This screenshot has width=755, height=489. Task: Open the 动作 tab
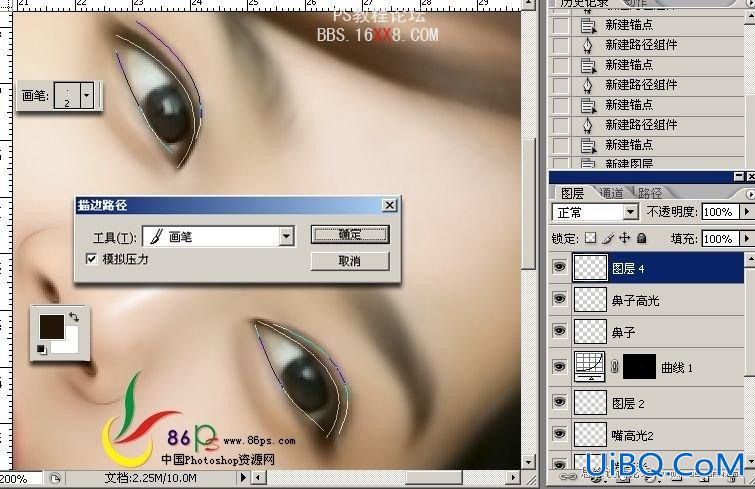coord(636,3)
